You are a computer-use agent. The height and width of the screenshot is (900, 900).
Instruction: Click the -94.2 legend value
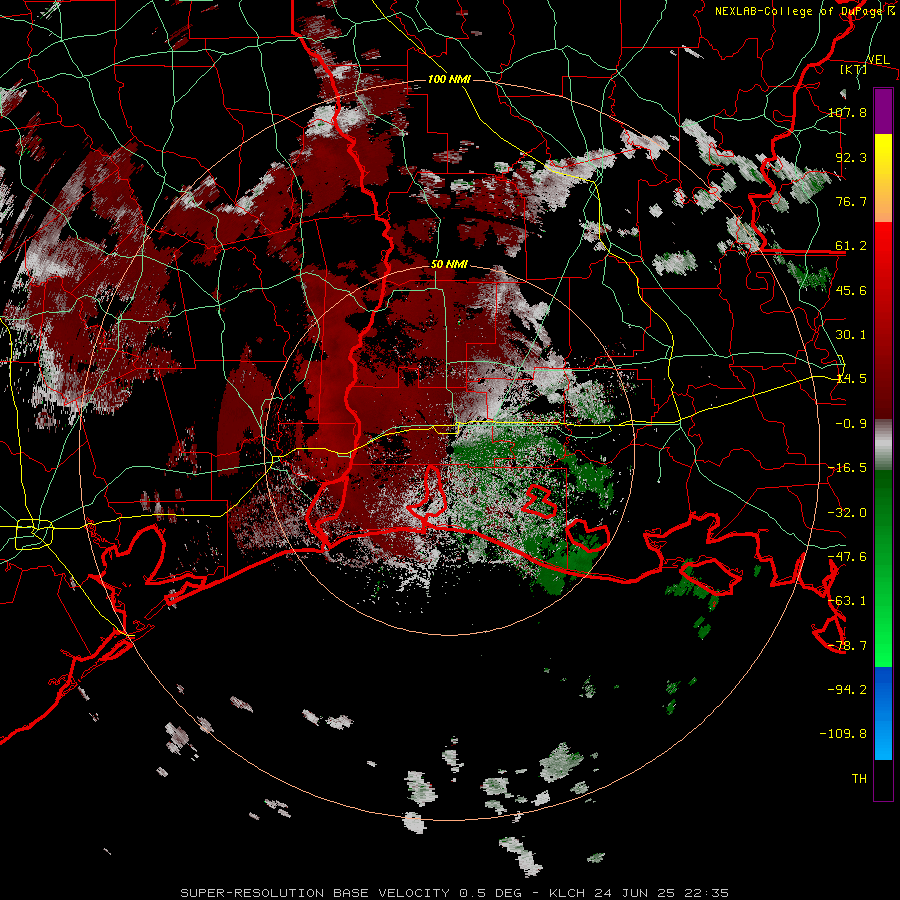847,689
